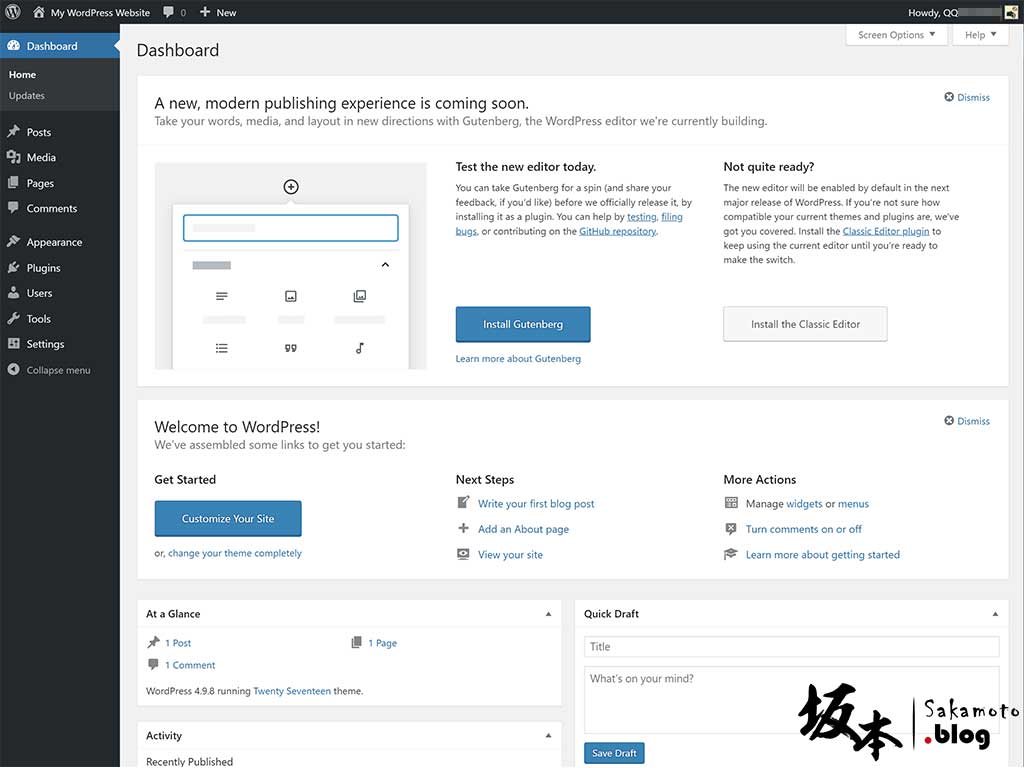Click the plus icon beside New
The height and width of the screenshot is (768, 1024).
(204, 12)
